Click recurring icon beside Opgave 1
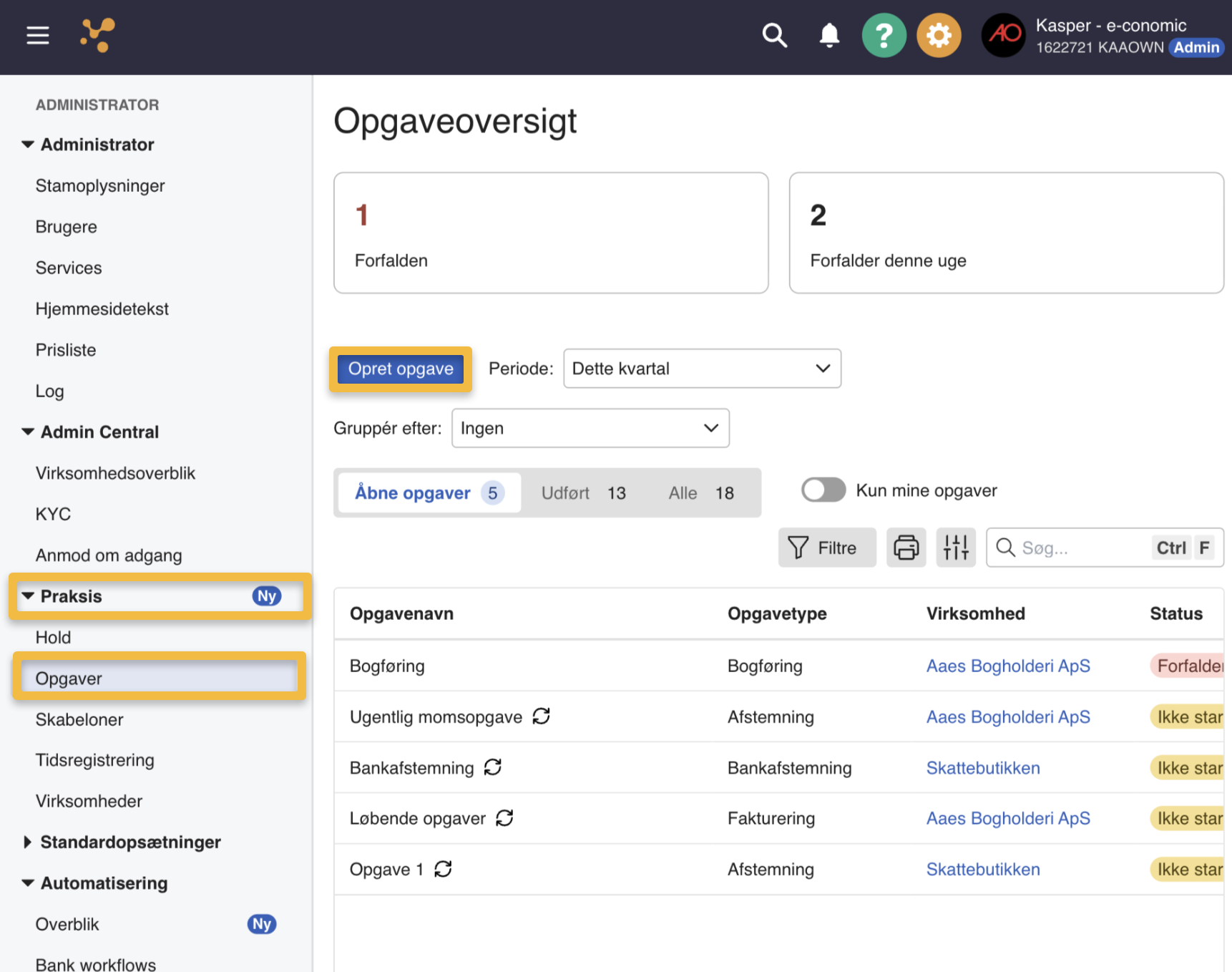Viewport: 1232px width, 972px height. pos(443,869)
